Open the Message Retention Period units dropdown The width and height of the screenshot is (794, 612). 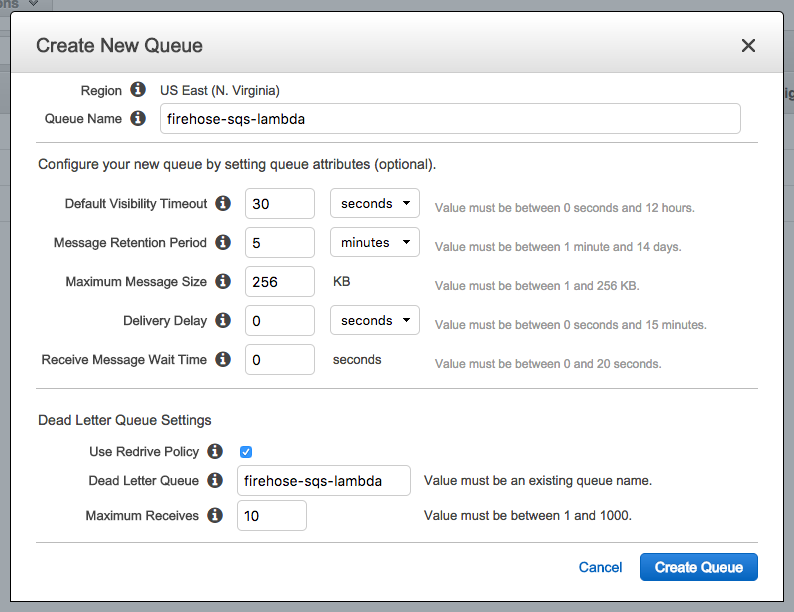[375, 242]
